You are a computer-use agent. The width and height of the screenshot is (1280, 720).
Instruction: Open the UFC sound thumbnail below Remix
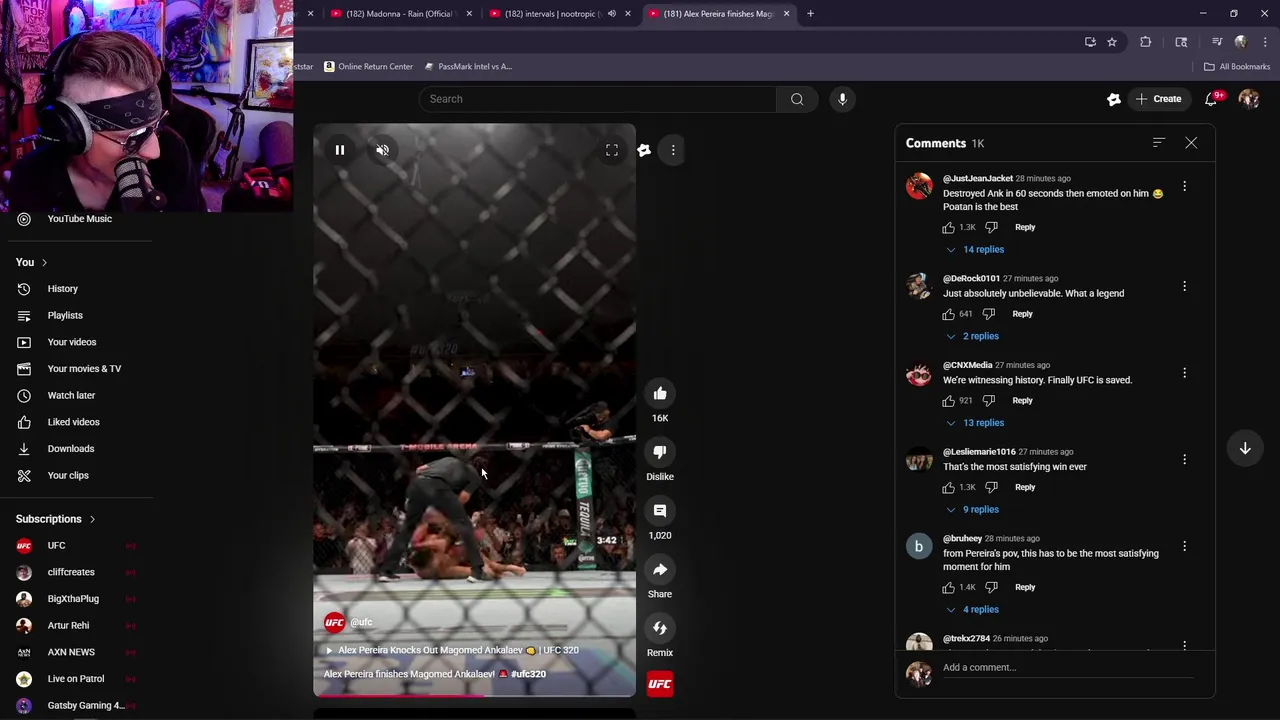[x=660, y=684]
